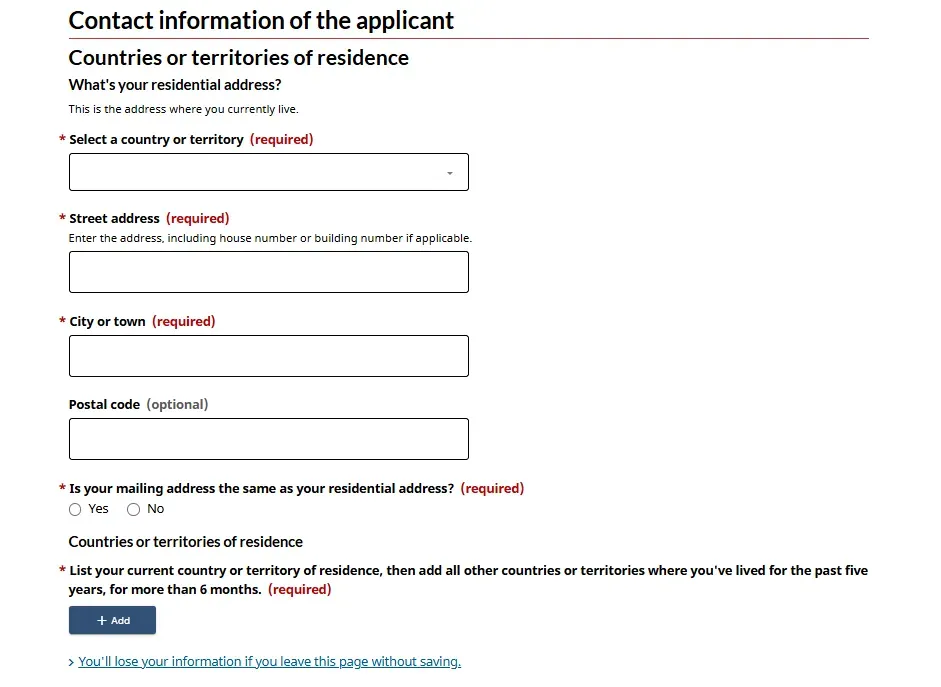The image size is (941, 687).
Task: Expand the chevron beside the lose-information warning
Action: tap(71, 663)
